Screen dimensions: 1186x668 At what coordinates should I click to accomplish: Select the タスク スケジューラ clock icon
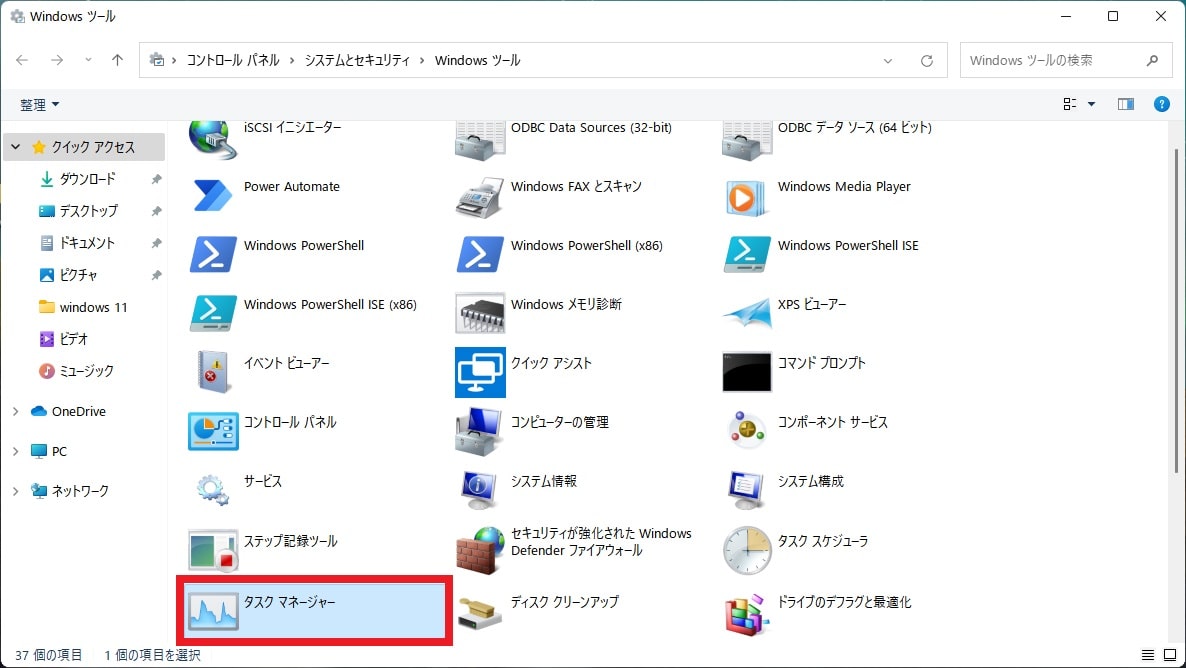click(x=747, y=550)
